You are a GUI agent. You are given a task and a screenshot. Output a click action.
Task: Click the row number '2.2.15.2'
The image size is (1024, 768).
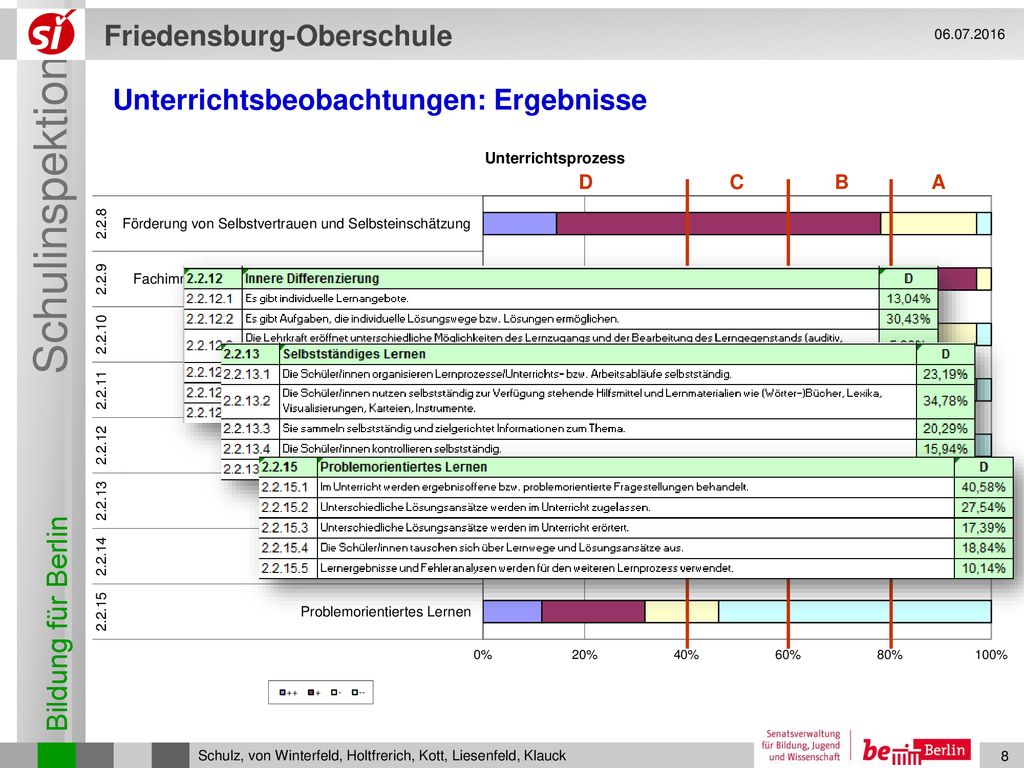click(x=285, y=507)
